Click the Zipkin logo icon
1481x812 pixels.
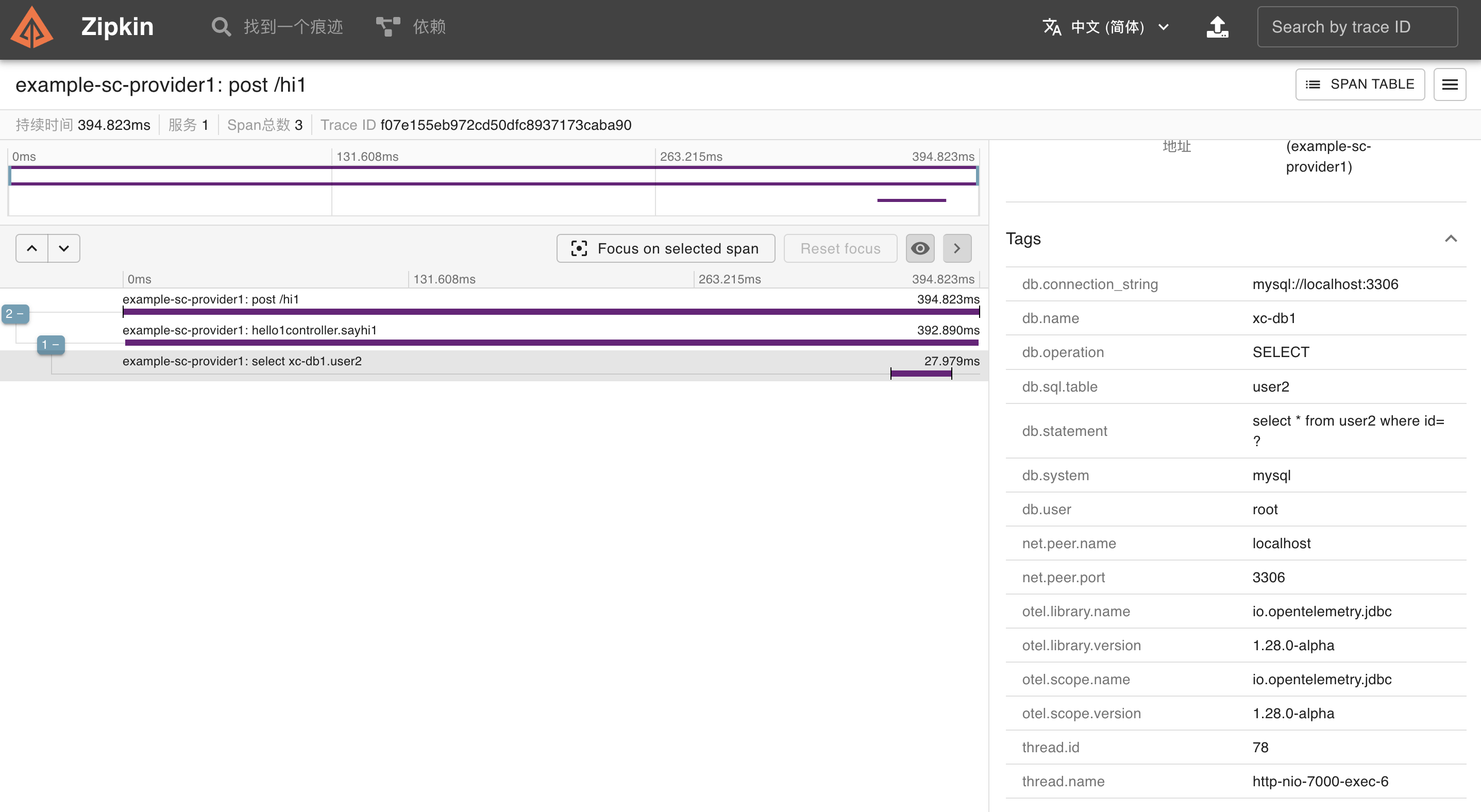(32, 26)
